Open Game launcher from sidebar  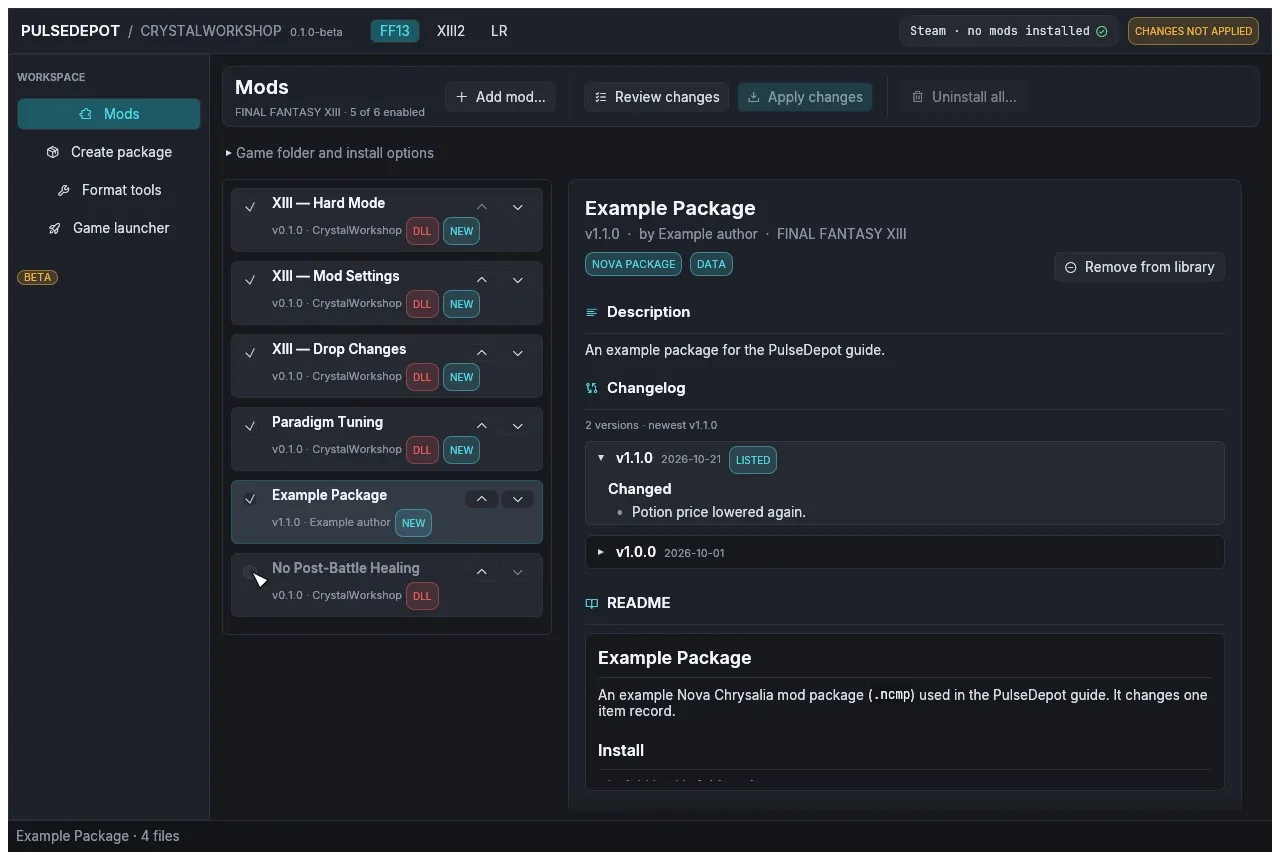[109, 228]
